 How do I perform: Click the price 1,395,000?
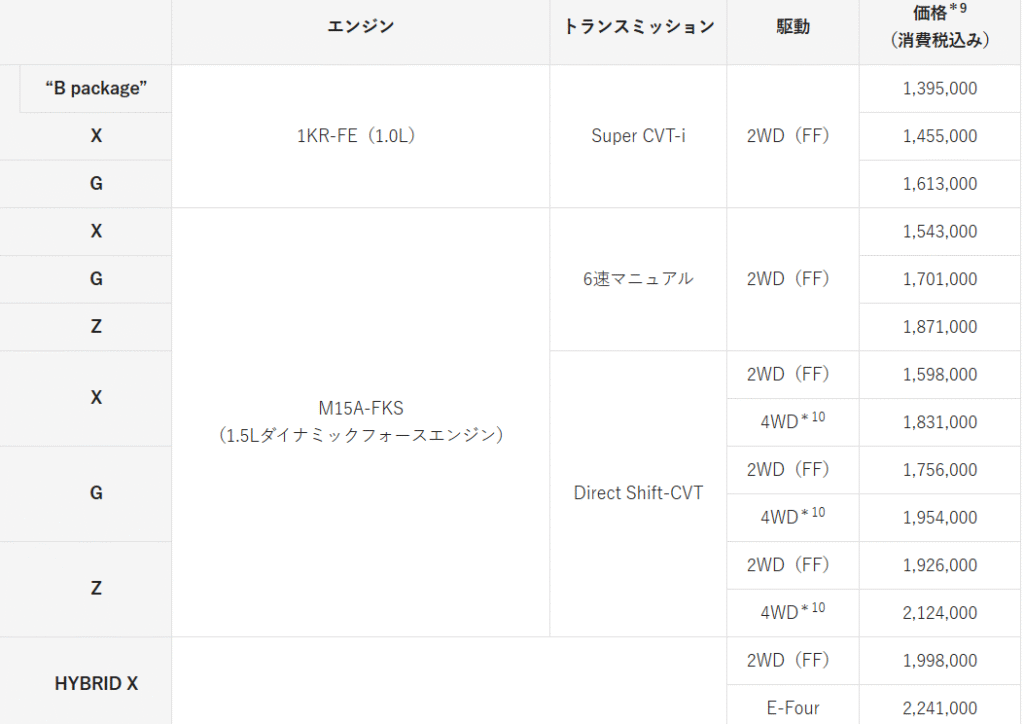pyautogui.click(x=939, y=89)
